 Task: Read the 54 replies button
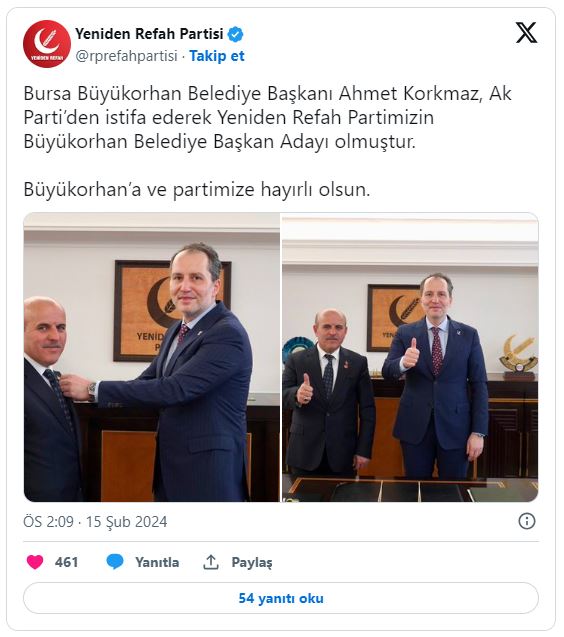point(281,598)
